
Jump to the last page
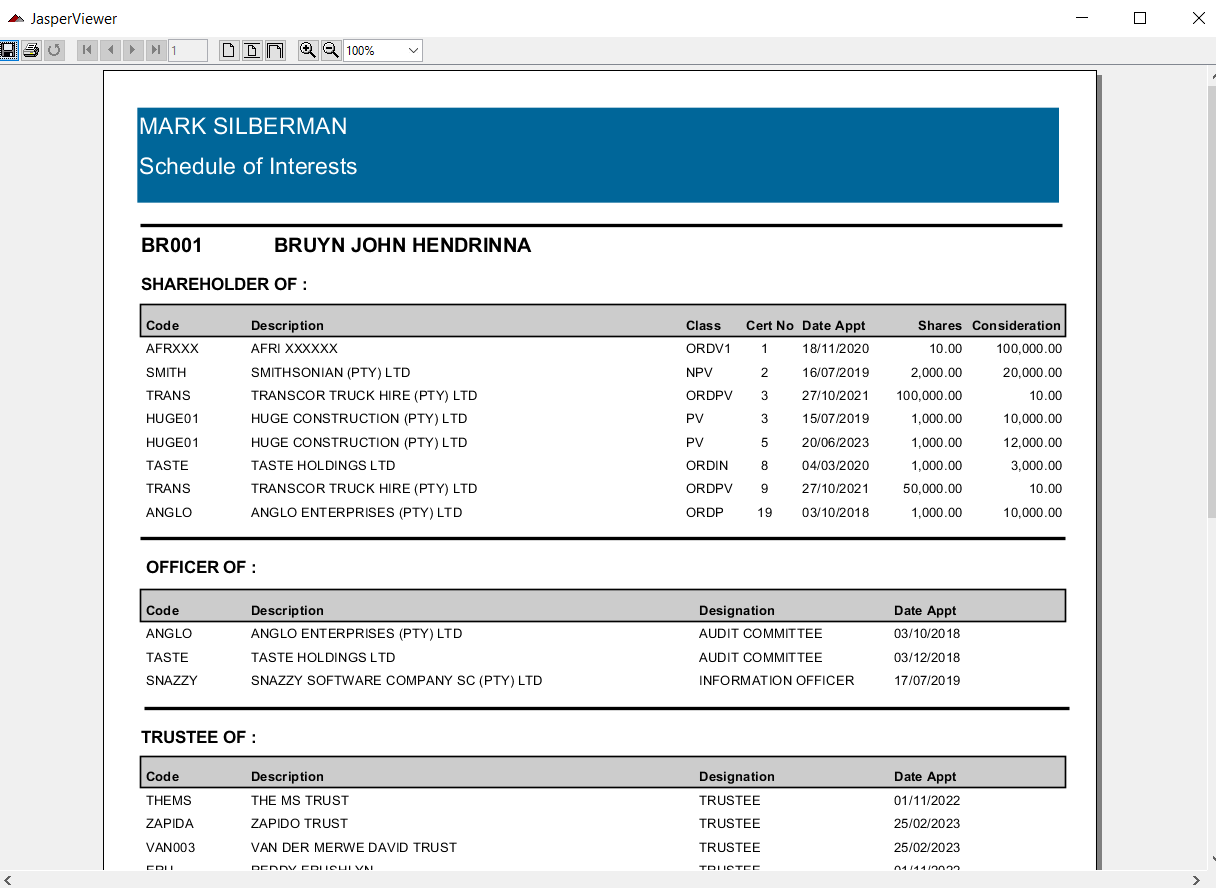(x=155, y=50)
